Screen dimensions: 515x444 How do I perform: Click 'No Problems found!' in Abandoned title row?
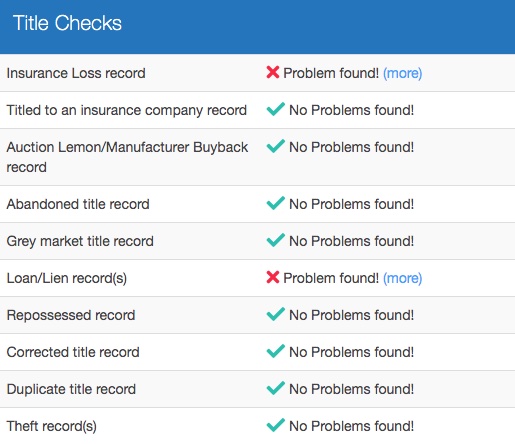click(352, 204)
